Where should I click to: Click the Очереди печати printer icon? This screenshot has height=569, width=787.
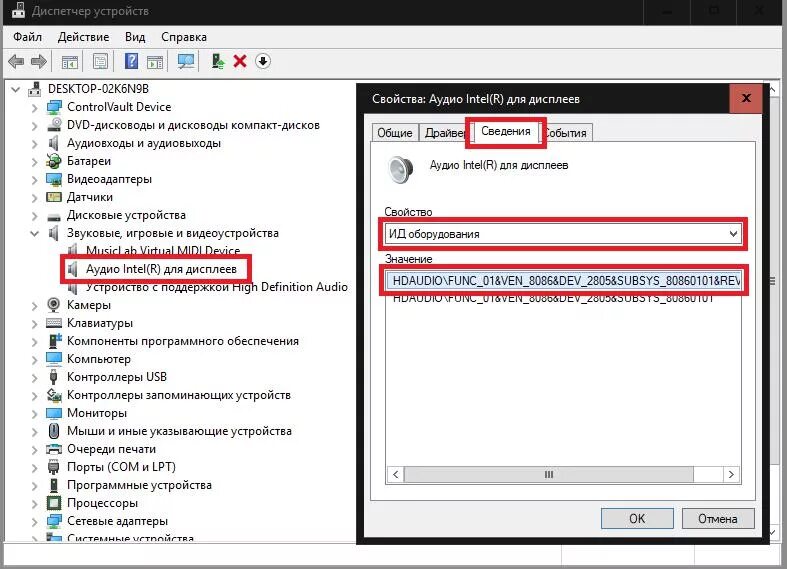(x=54, y=449)
